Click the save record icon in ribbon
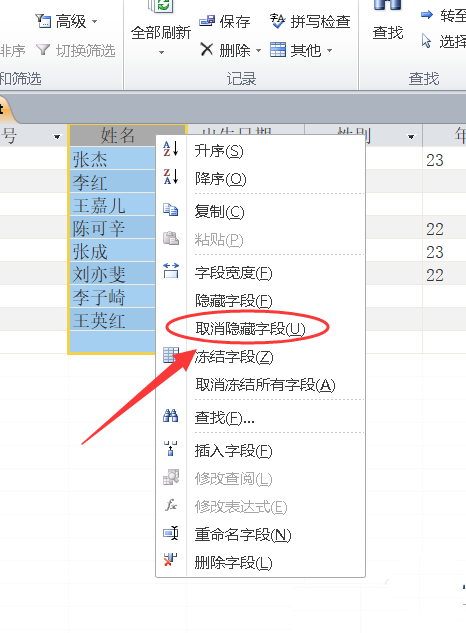Image resolution: width=466 pixels, height=633 pixels. (x=207, y=21)
